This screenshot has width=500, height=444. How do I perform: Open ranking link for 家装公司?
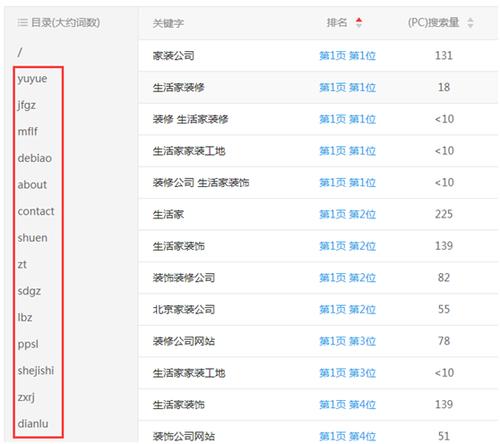(347, 55)
